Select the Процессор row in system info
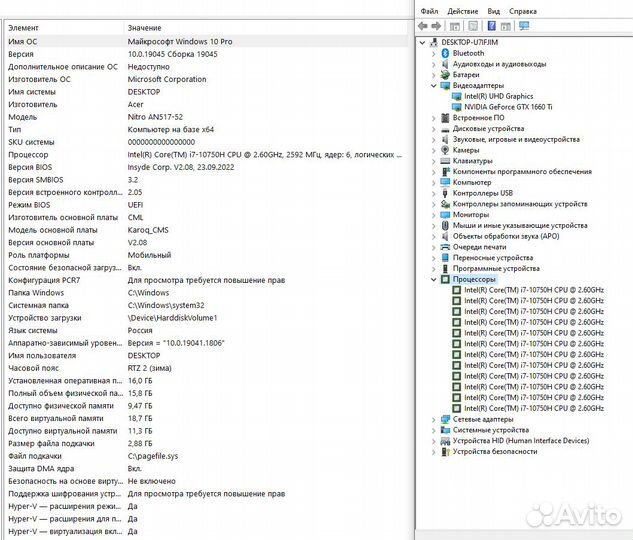This screenshot has width=633, height=540. [207, 155]
